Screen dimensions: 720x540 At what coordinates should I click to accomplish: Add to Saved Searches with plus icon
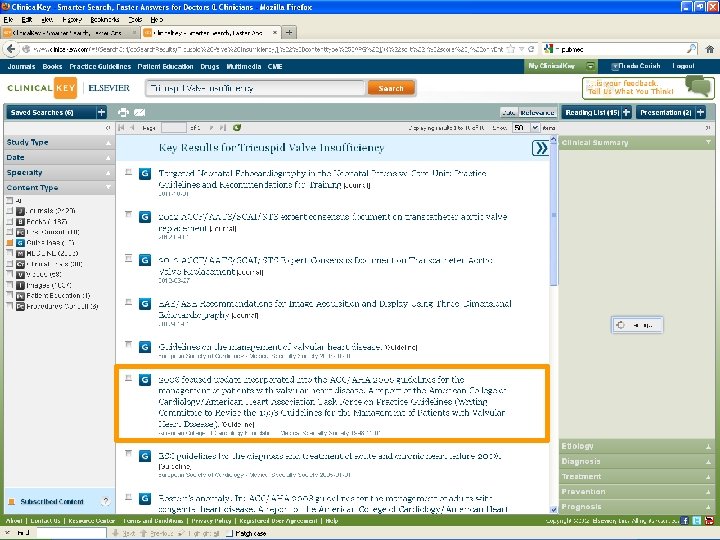tap(101, 112)
